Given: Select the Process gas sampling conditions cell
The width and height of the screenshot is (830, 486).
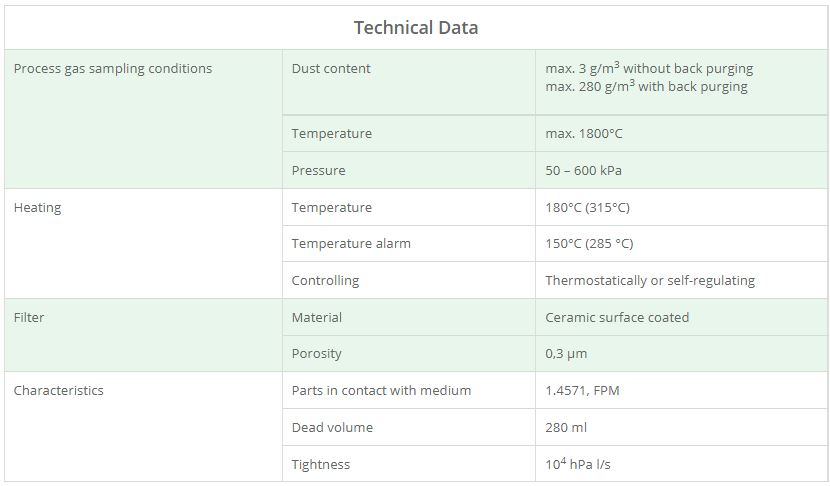Looking at the screenshot, I should (x=113, y=69).
